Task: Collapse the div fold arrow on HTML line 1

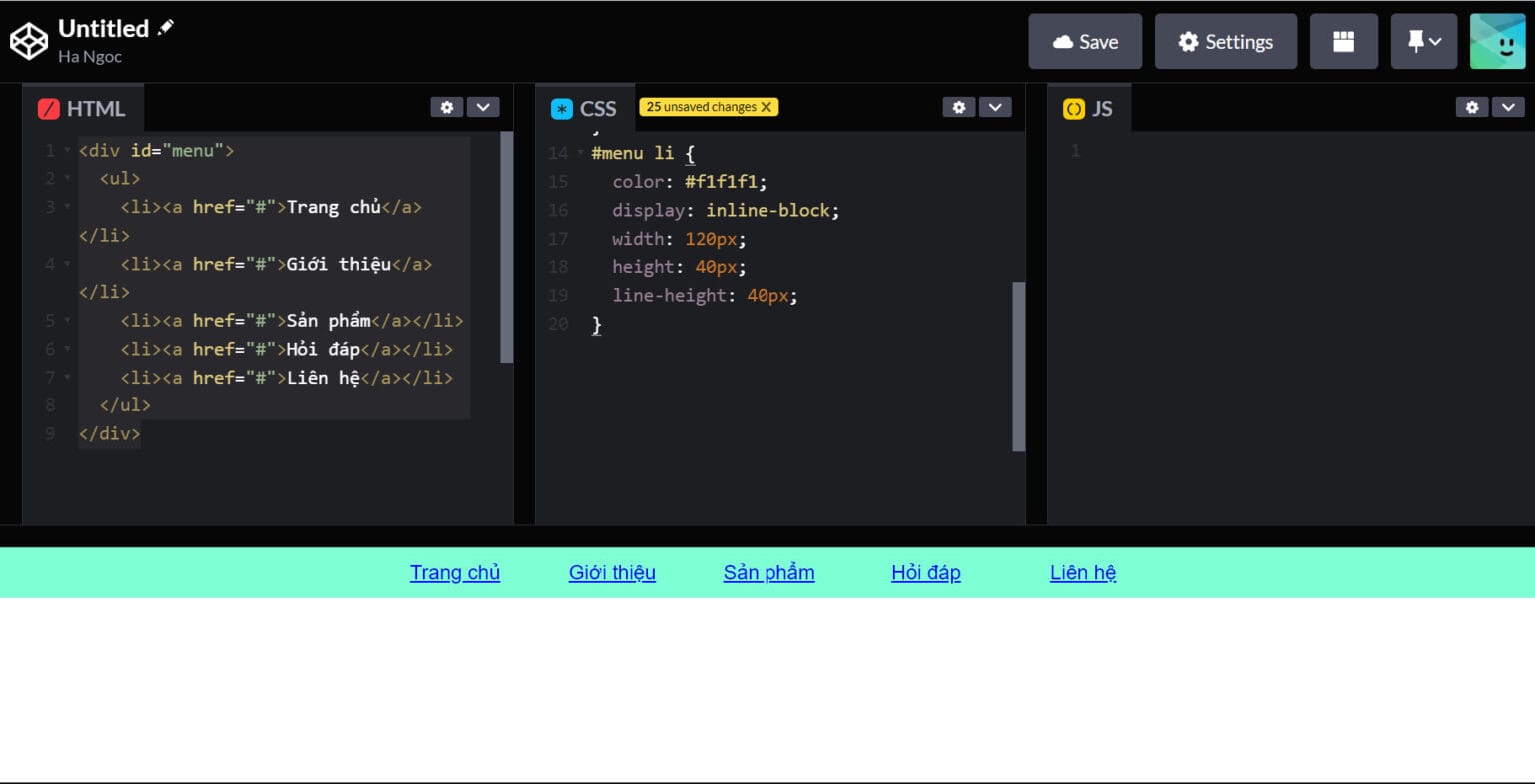Action: click(x=66, y=151)
